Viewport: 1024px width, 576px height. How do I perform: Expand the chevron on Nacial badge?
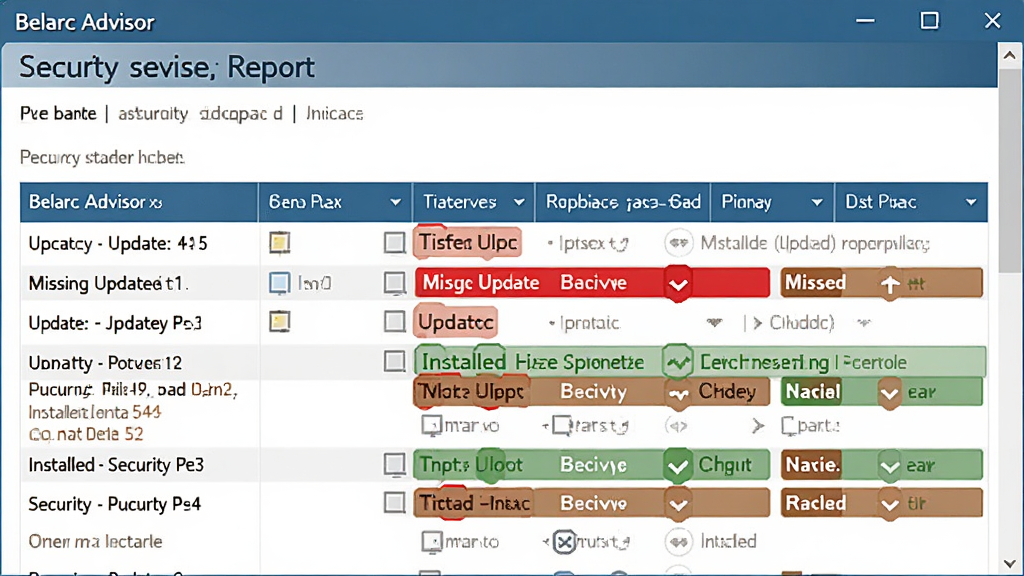[x=889, y=393]
